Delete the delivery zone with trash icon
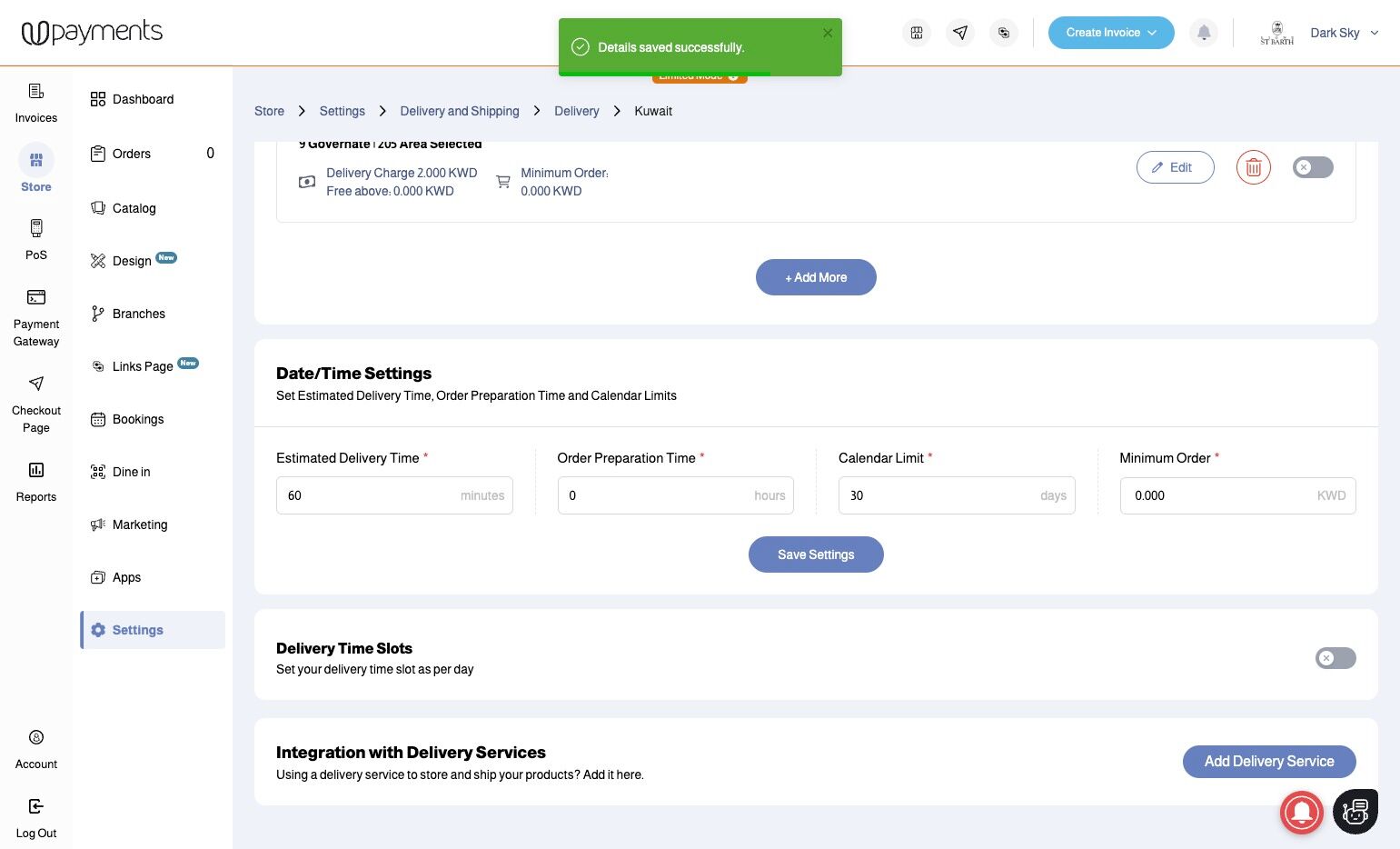 tap(1254, 167)
